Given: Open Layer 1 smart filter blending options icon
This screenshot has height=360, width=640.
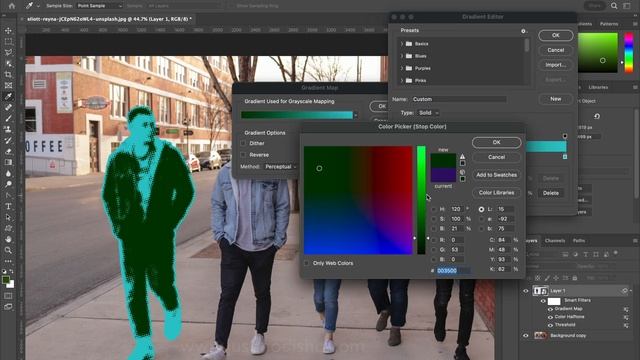Looking at the screenshot, I should (624, 291).
